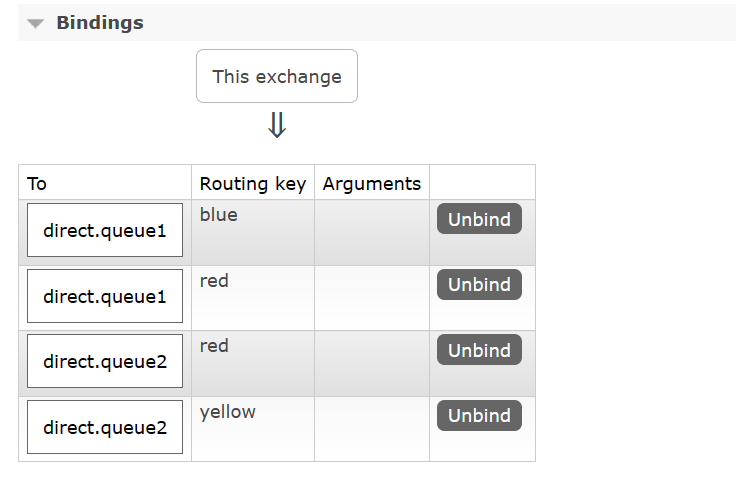Open direct.queue1 in the blue binding row
Viewport: 736px width, 480px height.
pyautogui.click(x=105, y=231)
